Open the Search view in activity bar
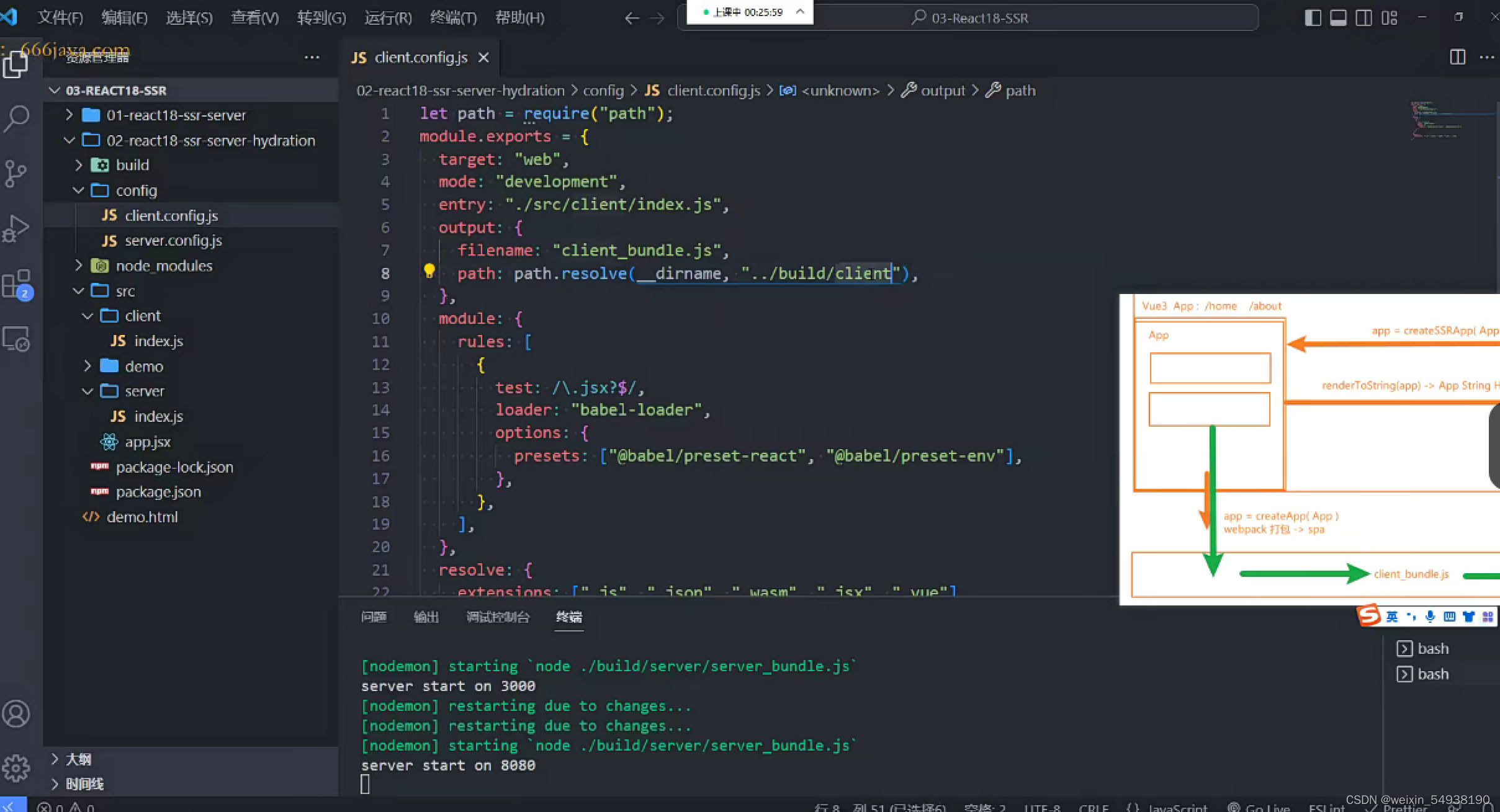Image resolution: width=1500 pixels, height=812 pixels. pos(16,118)
